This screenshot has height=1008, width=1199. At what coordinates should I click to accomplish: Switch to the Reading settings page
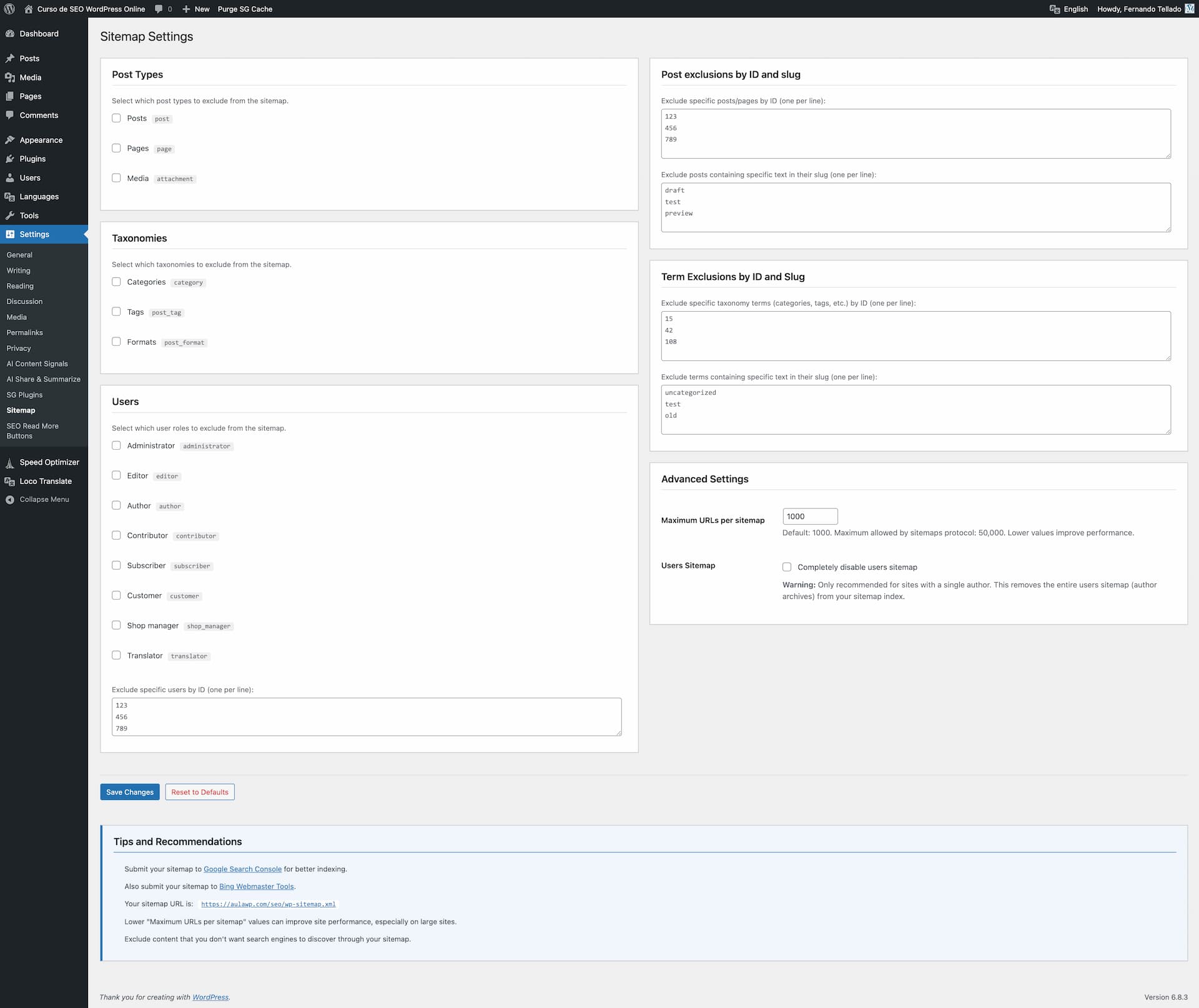pyautogui.click(x=20, y=285)
